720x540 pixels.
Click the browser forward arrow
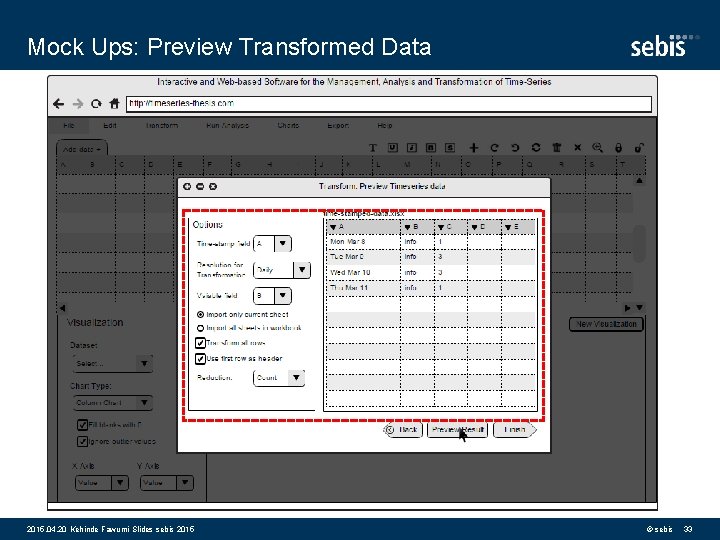[78, 104]
